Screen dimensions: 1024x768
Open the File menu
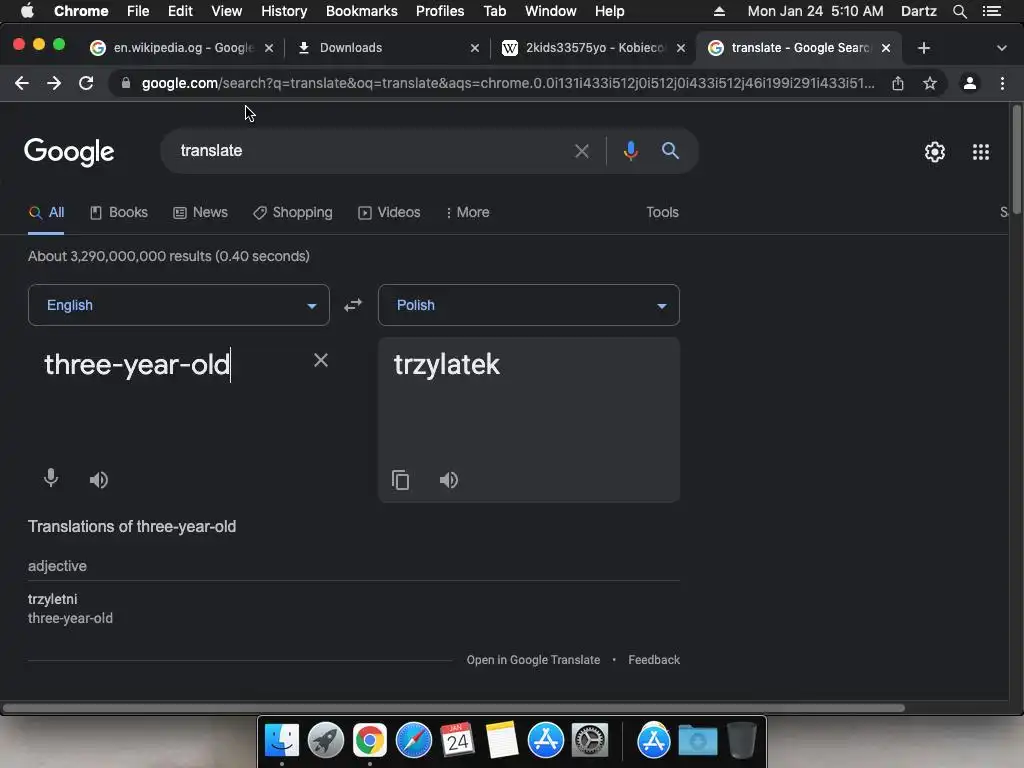pyautogui.click(x=138, y=11)
